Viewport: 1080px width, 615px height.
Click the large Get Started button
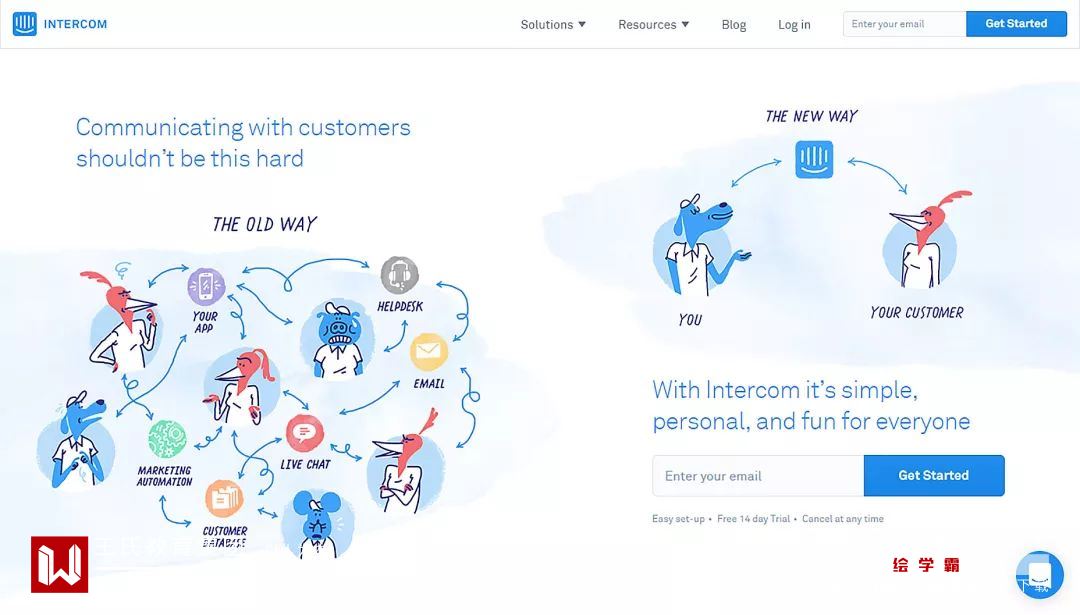click(934, 476)
